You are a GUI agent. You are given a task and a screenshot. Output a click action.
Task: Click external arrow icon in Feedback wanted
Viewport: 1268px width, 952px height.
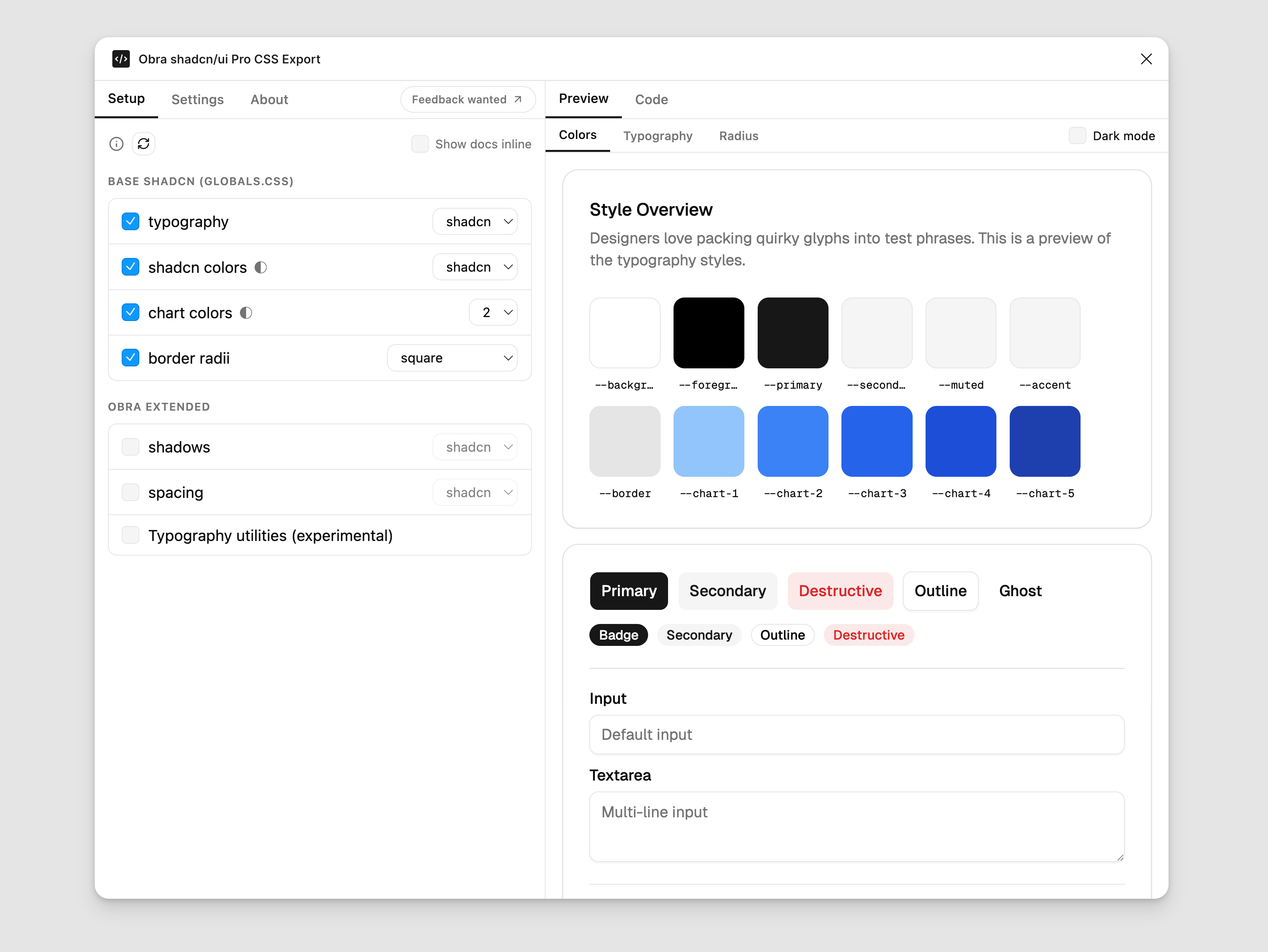tap(518, 99)
